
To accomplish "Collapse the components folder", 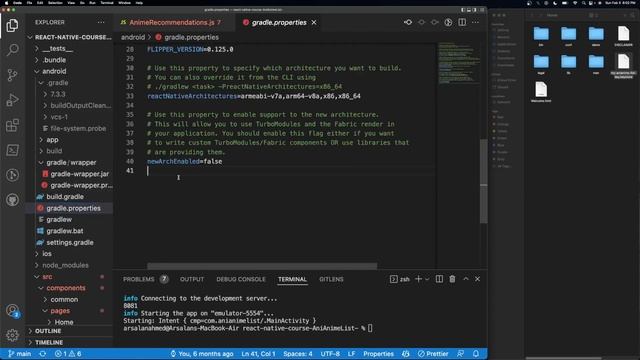I will pos(69,288).
